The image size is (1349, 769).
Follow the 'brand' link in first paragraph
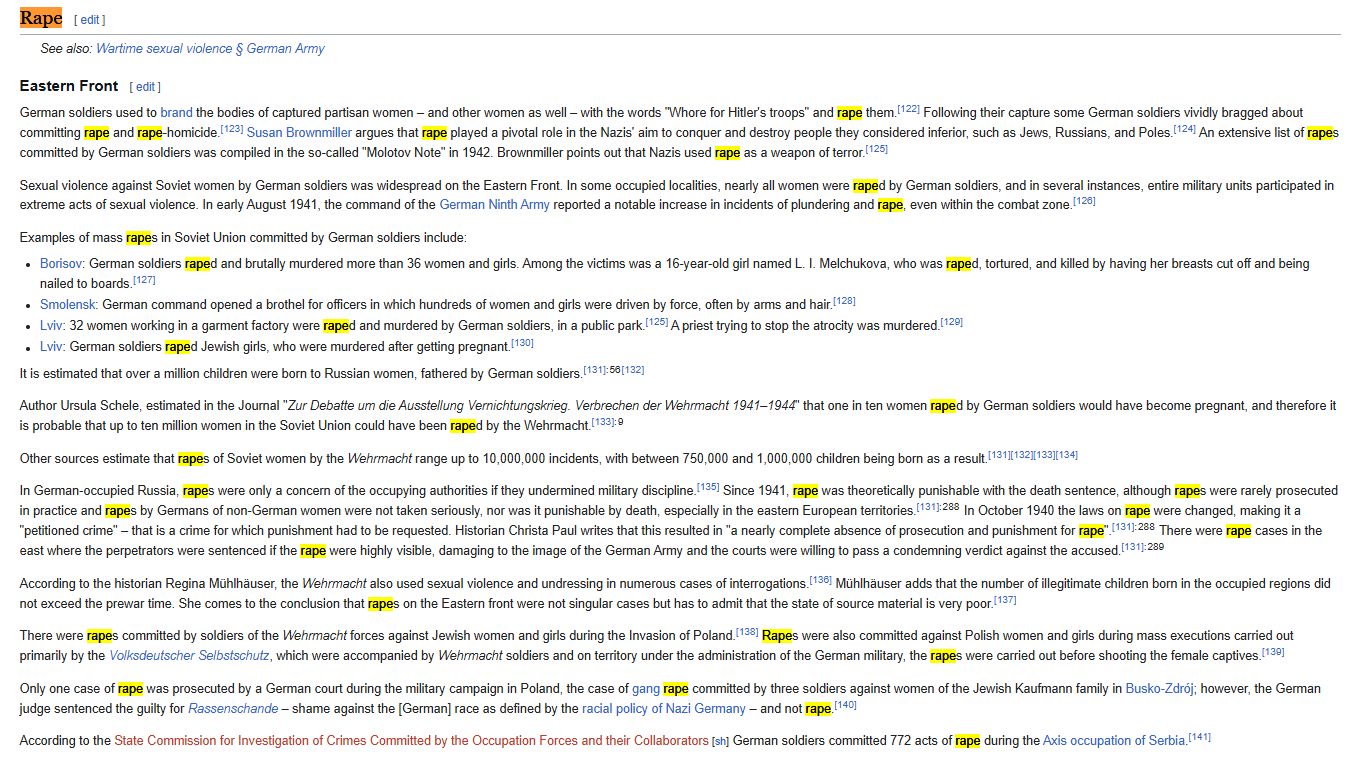(x=176, y=112)
